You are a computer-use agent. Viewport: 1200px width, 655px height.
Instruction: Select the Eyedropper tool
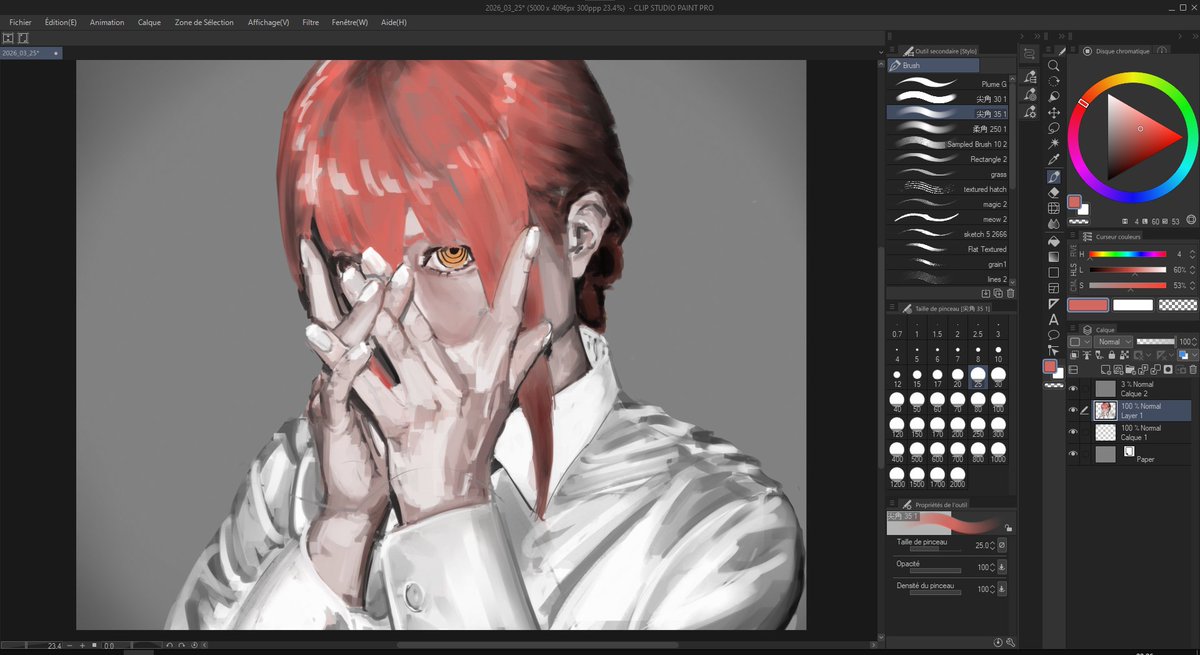pyautogui.click(x=1054, y=160)
